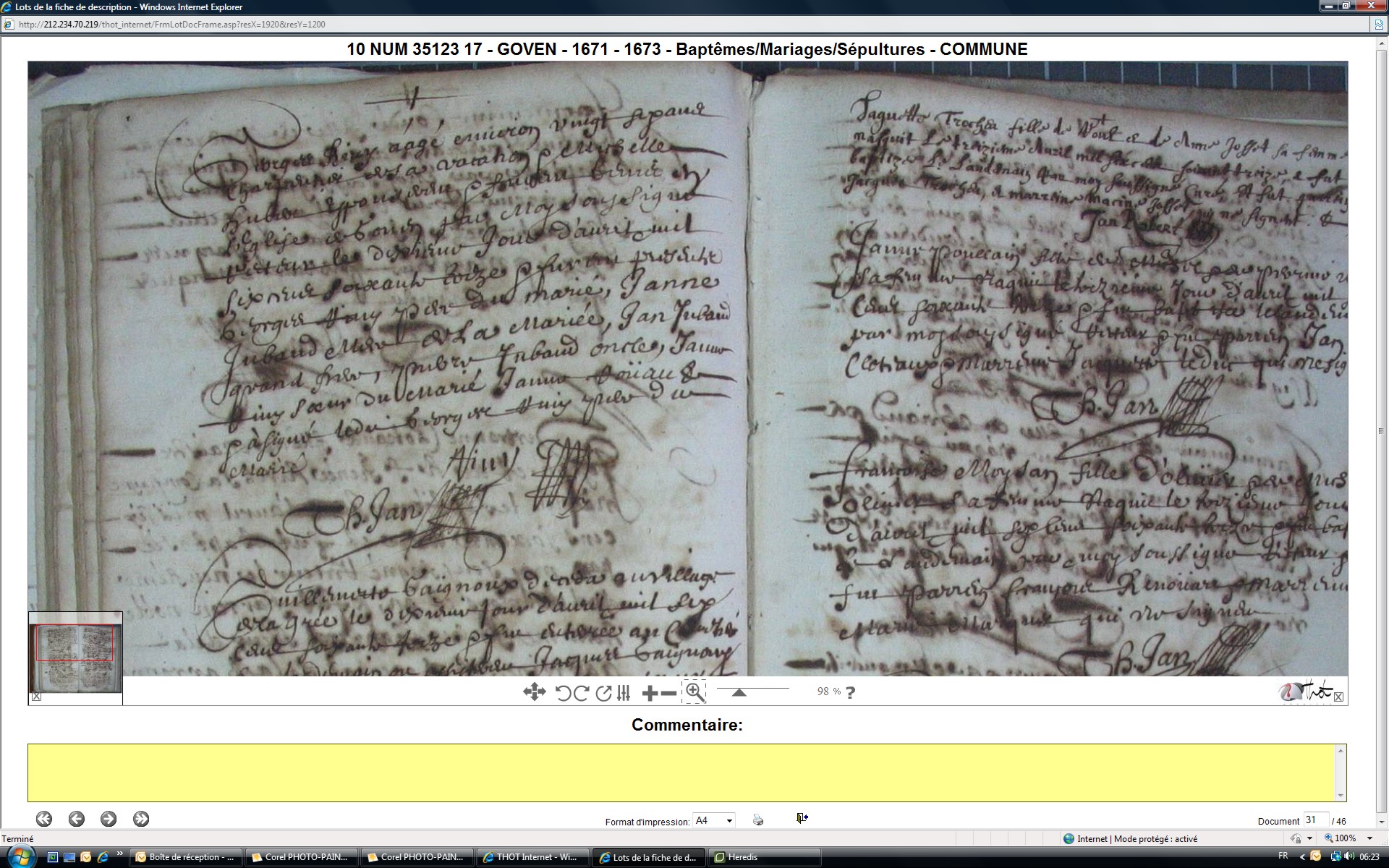
Task: Go to next document page
Action: [x=109, y=819]
